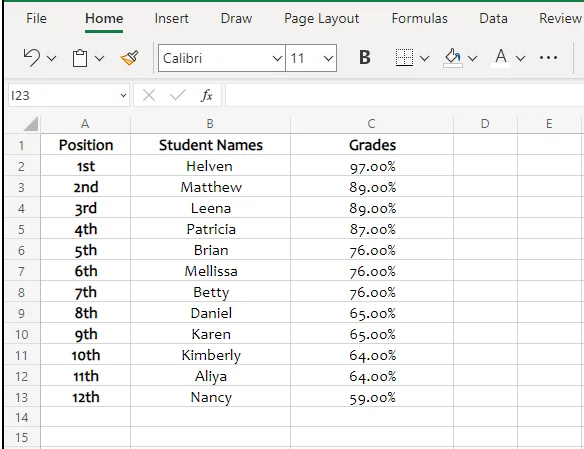Select the cell containing Matthew

(x=210, y=187)
